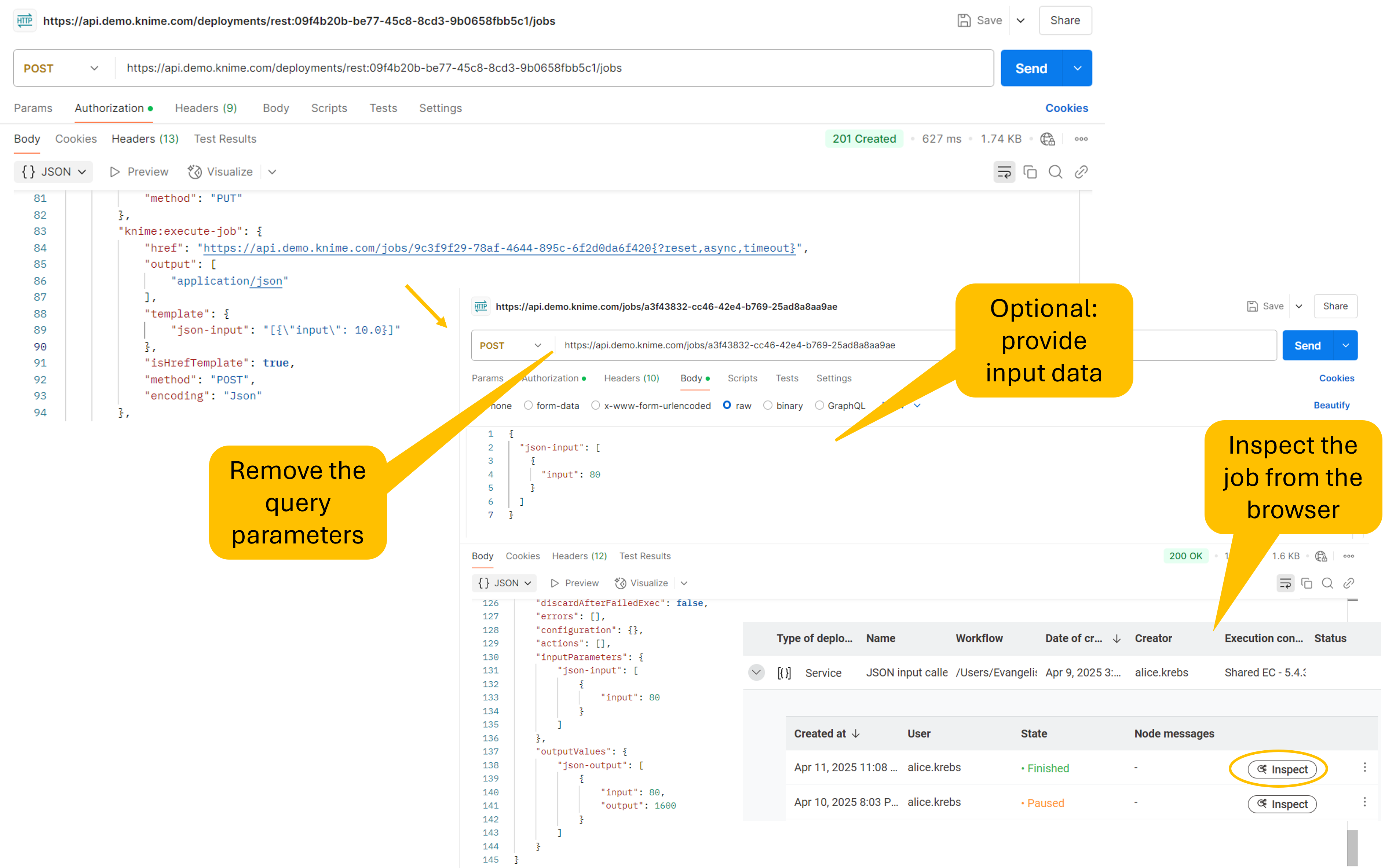Toggle word wrap in the second response toolbar

click(1286, 583)
